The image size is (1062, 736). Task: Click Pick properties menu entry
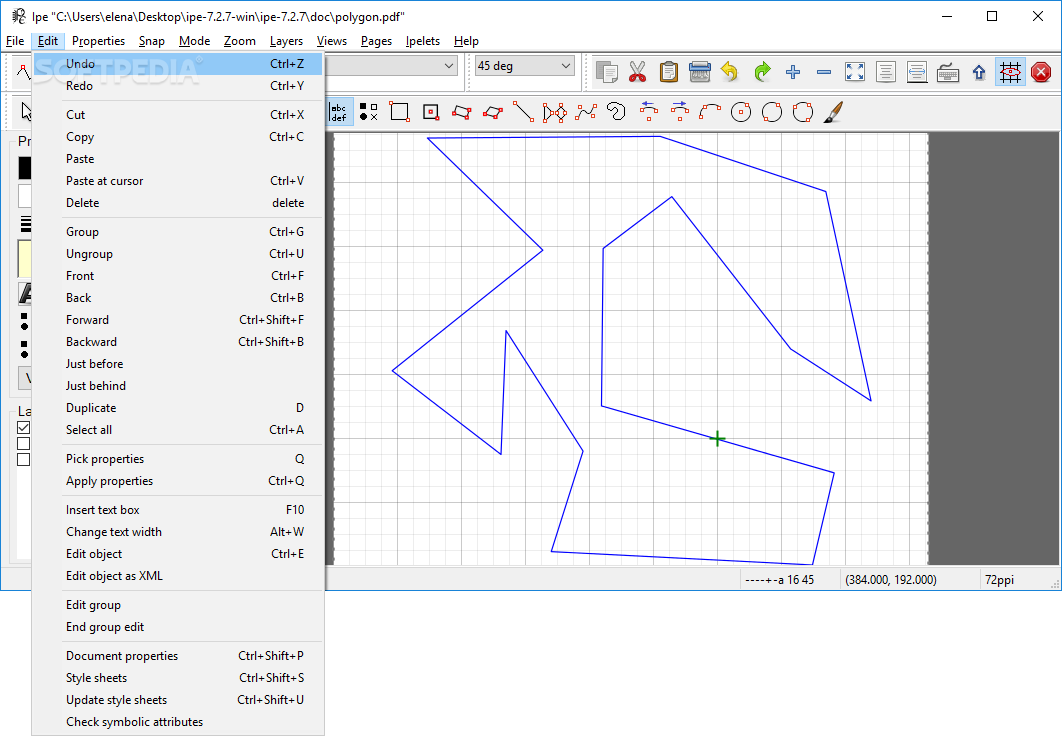pos(177,459)
